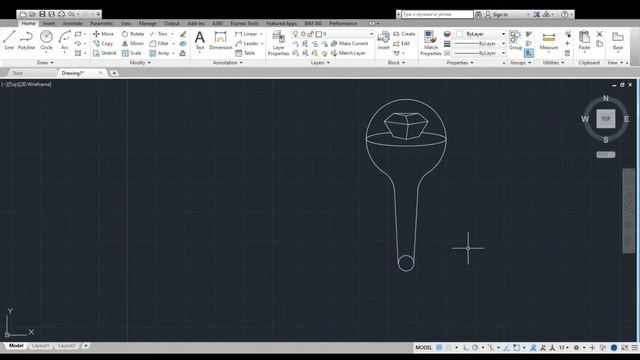Expand the Layers panel

320,63
